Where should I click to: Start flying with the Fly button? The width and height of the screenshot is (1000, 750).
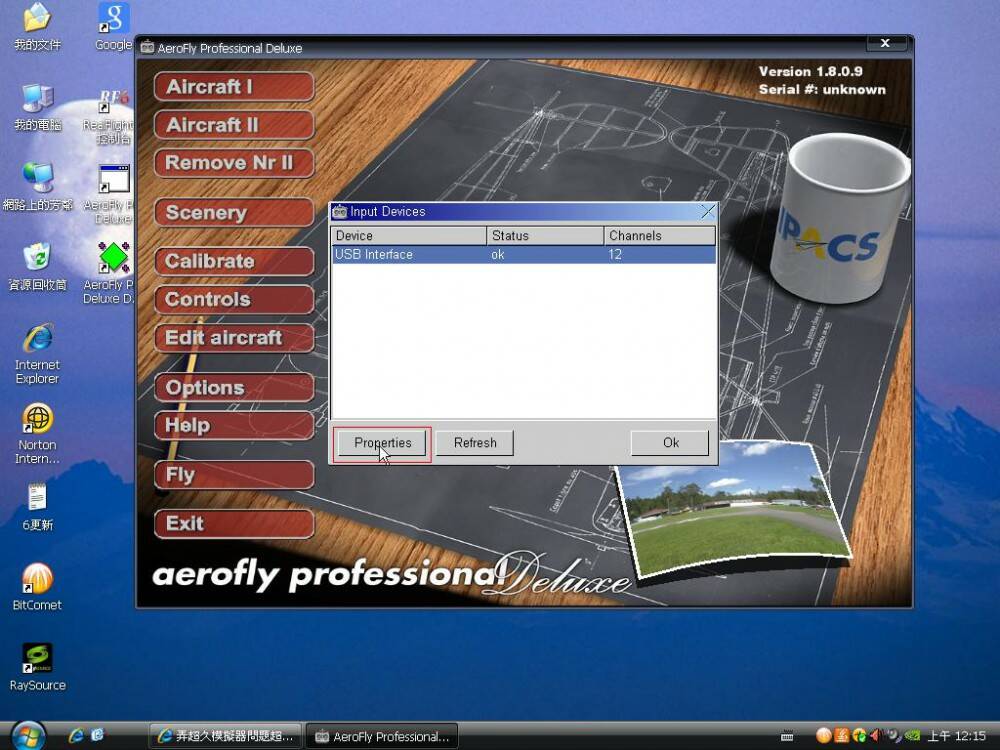point(234,475)
